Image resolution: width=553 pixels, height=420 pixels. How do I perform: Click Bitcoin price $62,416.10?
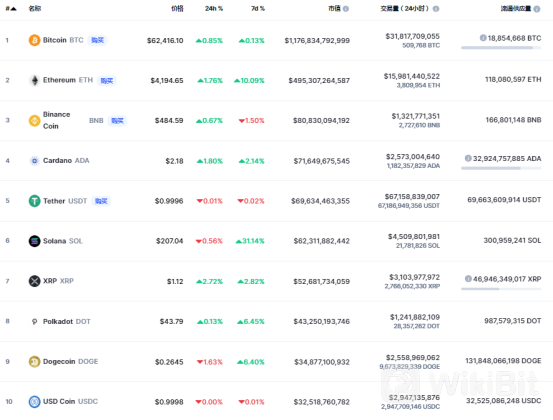coord(165,41)
